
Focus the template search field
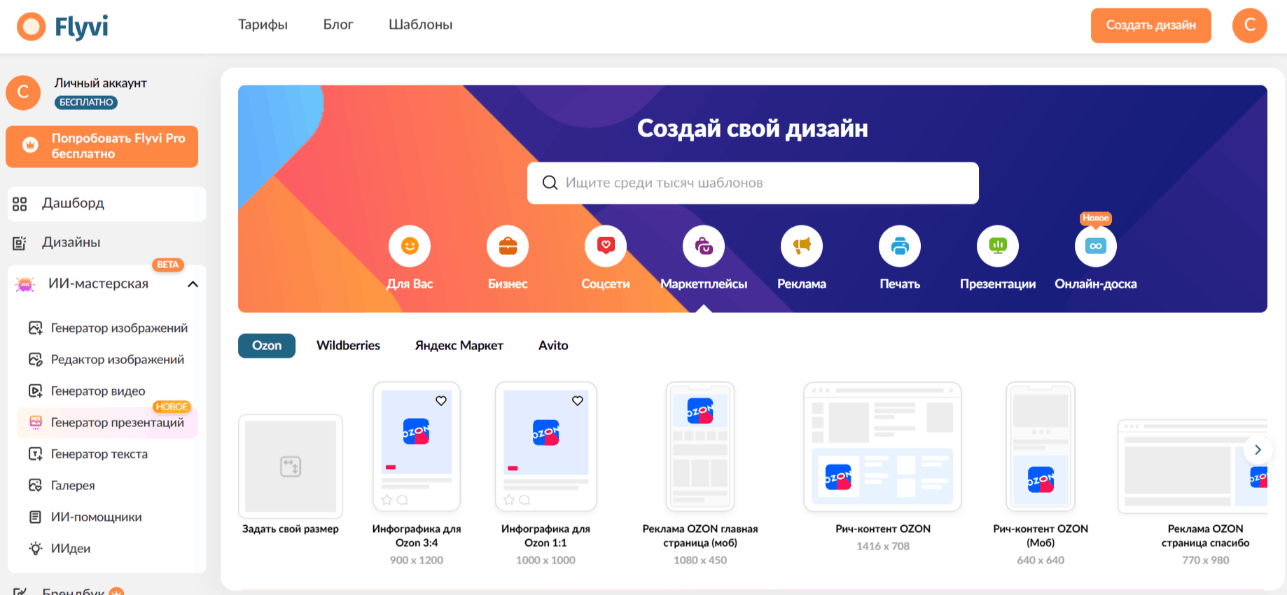[753, 183]
